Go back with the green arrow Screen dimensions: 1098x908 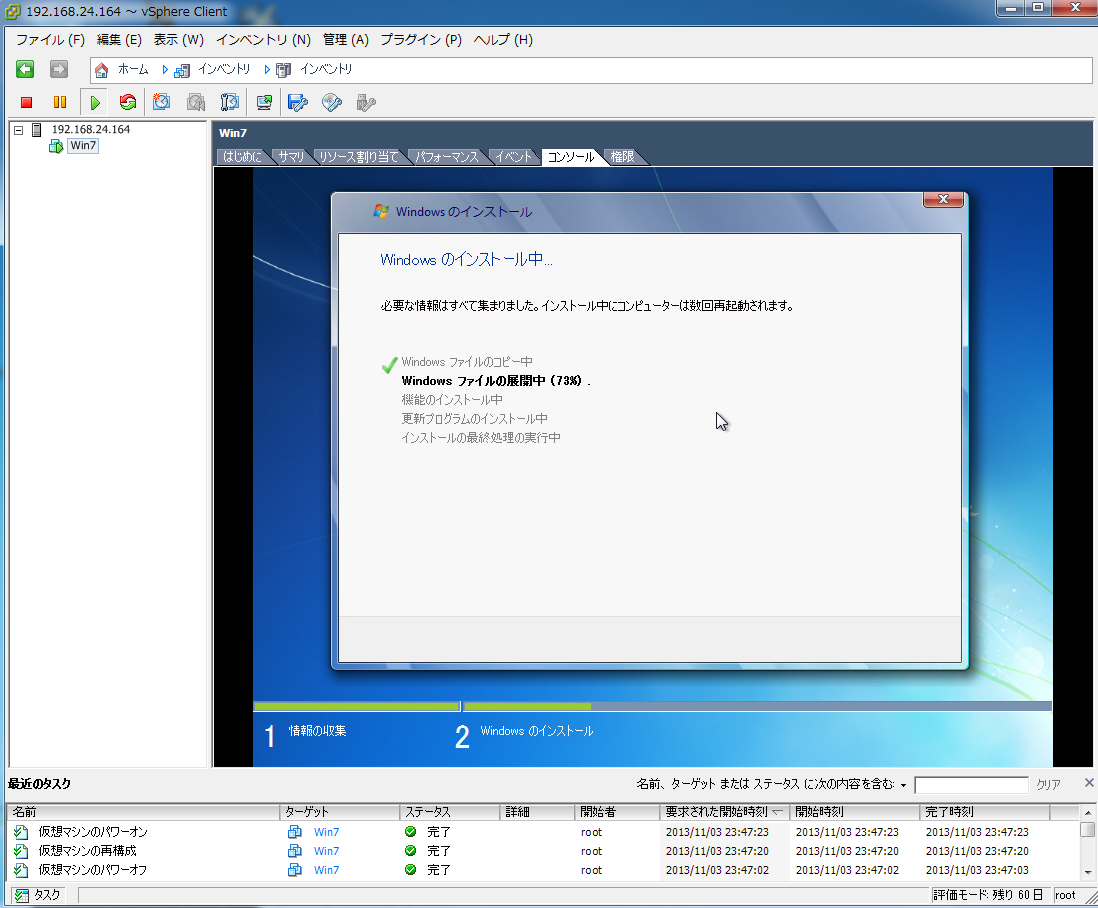tap(25, 69)
